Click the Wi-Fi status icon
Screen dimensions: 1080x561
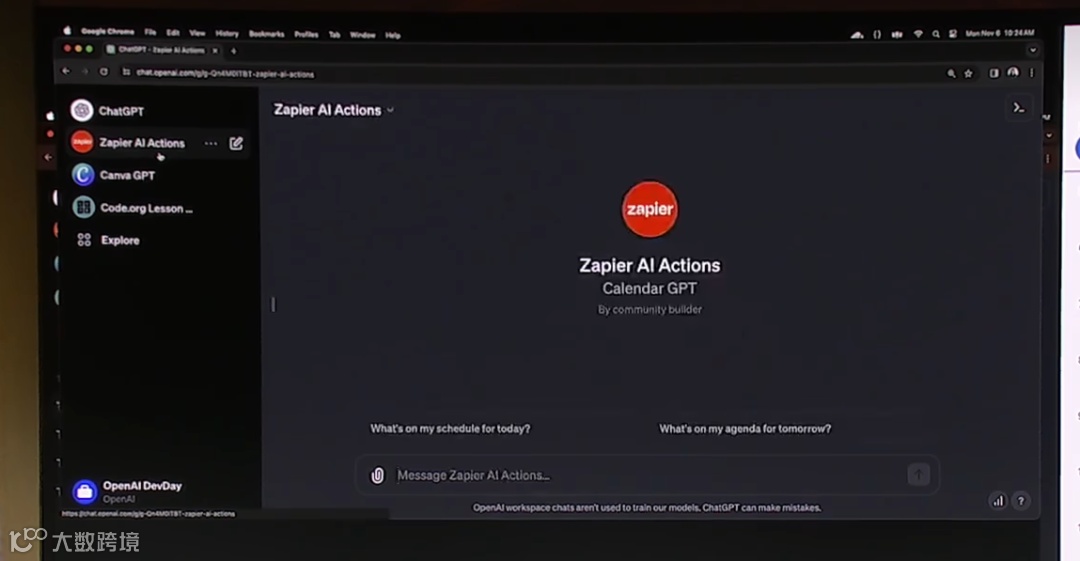pos(917,34)
